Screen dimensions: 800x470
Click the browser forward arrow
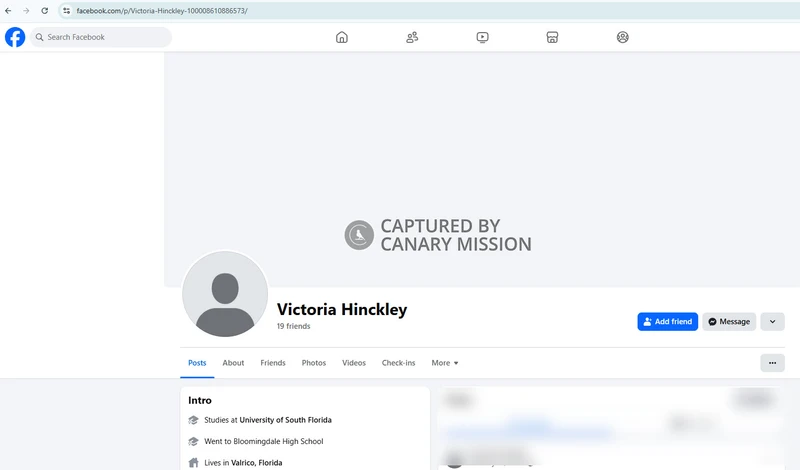26,11
